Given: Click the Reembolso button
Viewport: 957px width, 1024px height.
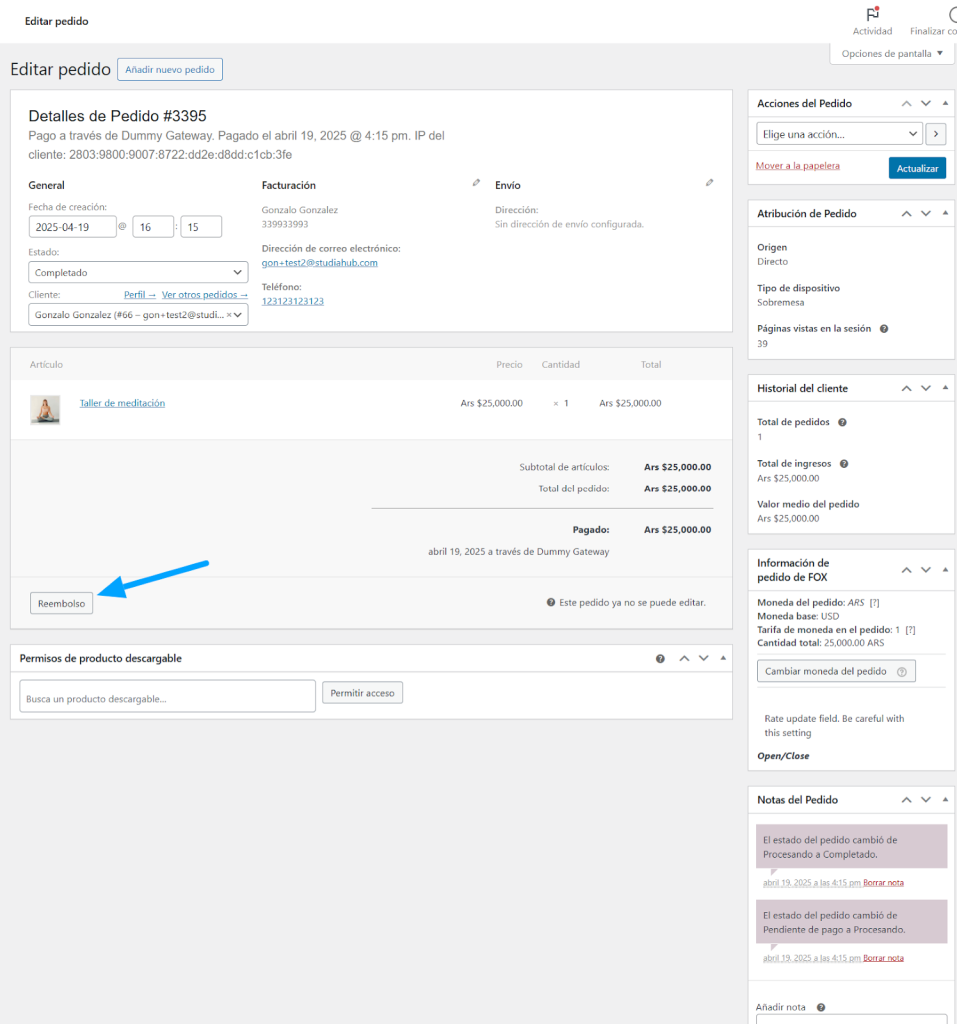Looking at the screenshot, I should point(61,603).
